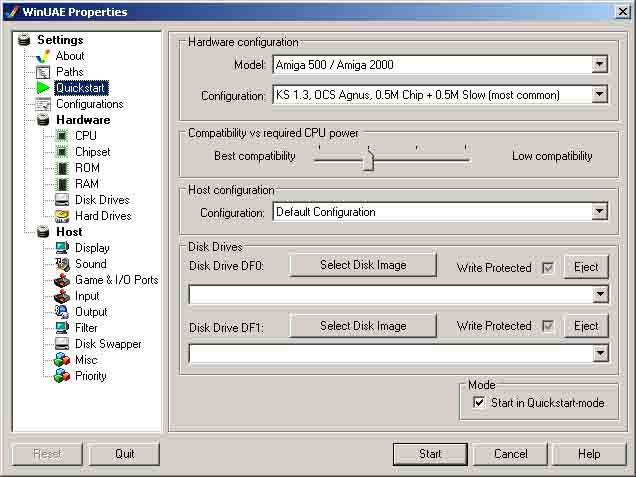Viewport: 636px width, 477px height.
Task: Click the green Quickstart play icon
Action: pos(43,88)
